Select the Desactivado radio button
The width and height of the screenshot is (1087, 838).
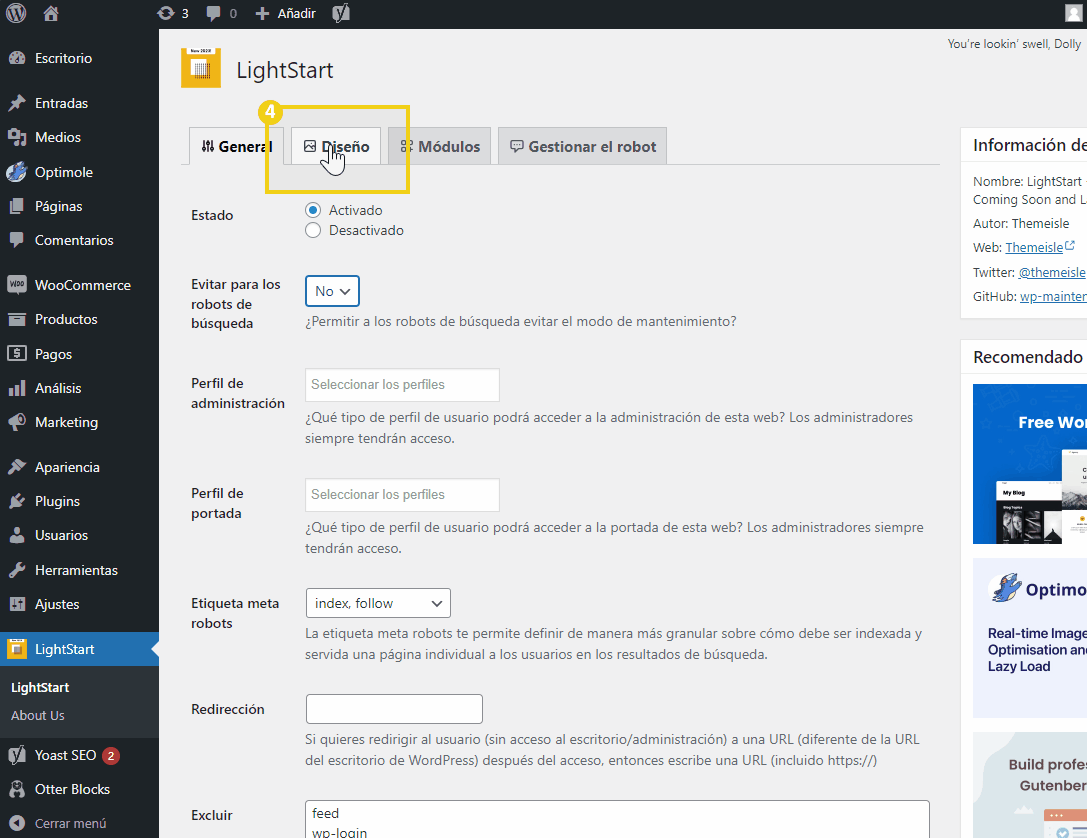(313, 230)
